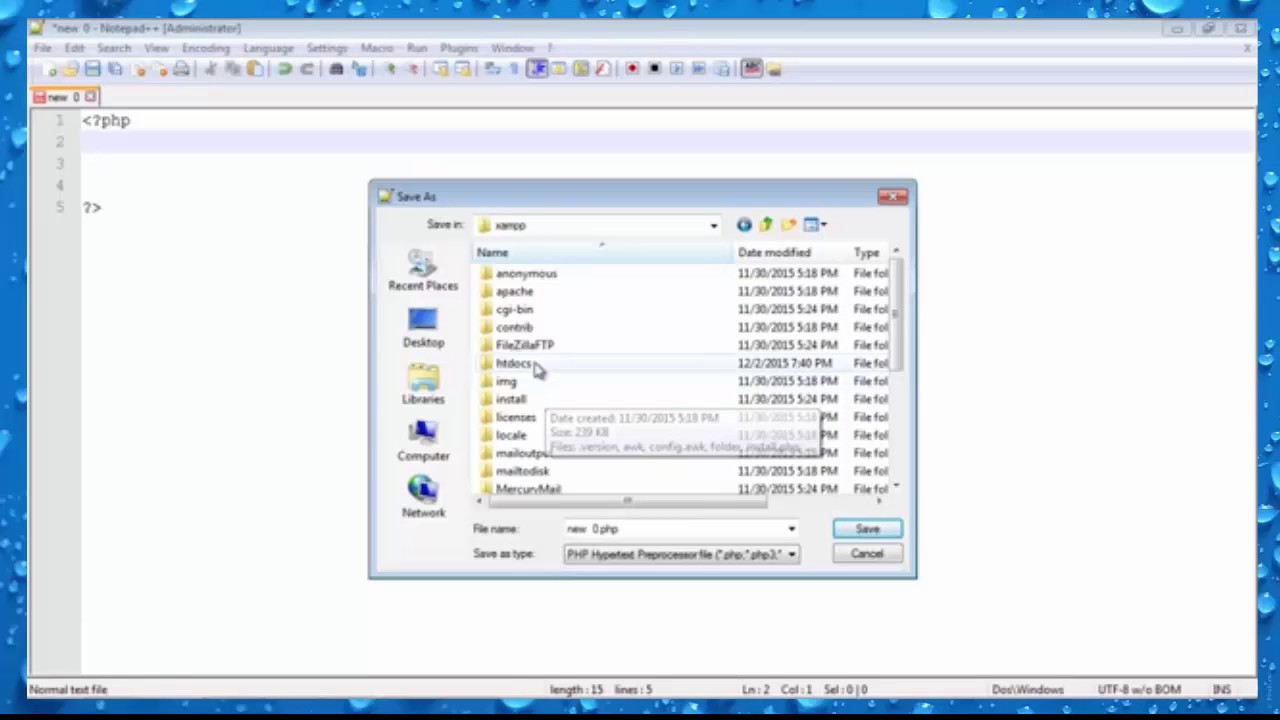The image size is (1280, 720).
Task: Select the 'install' folder
Action: (510, 399)
